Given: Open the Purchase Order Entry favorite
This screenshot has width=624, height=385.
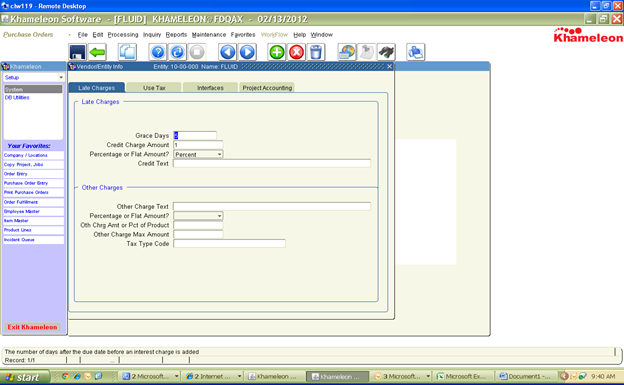Looking at the screenshot, I should (33, 183).
